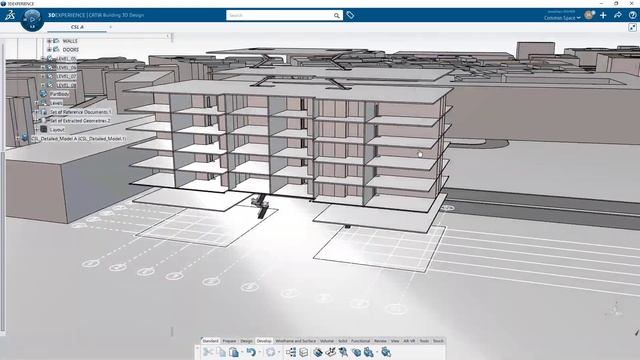The height and width of the screenshot is (360, 640).
Task: Select PartBody in the tree
Action: pos(60,94)
